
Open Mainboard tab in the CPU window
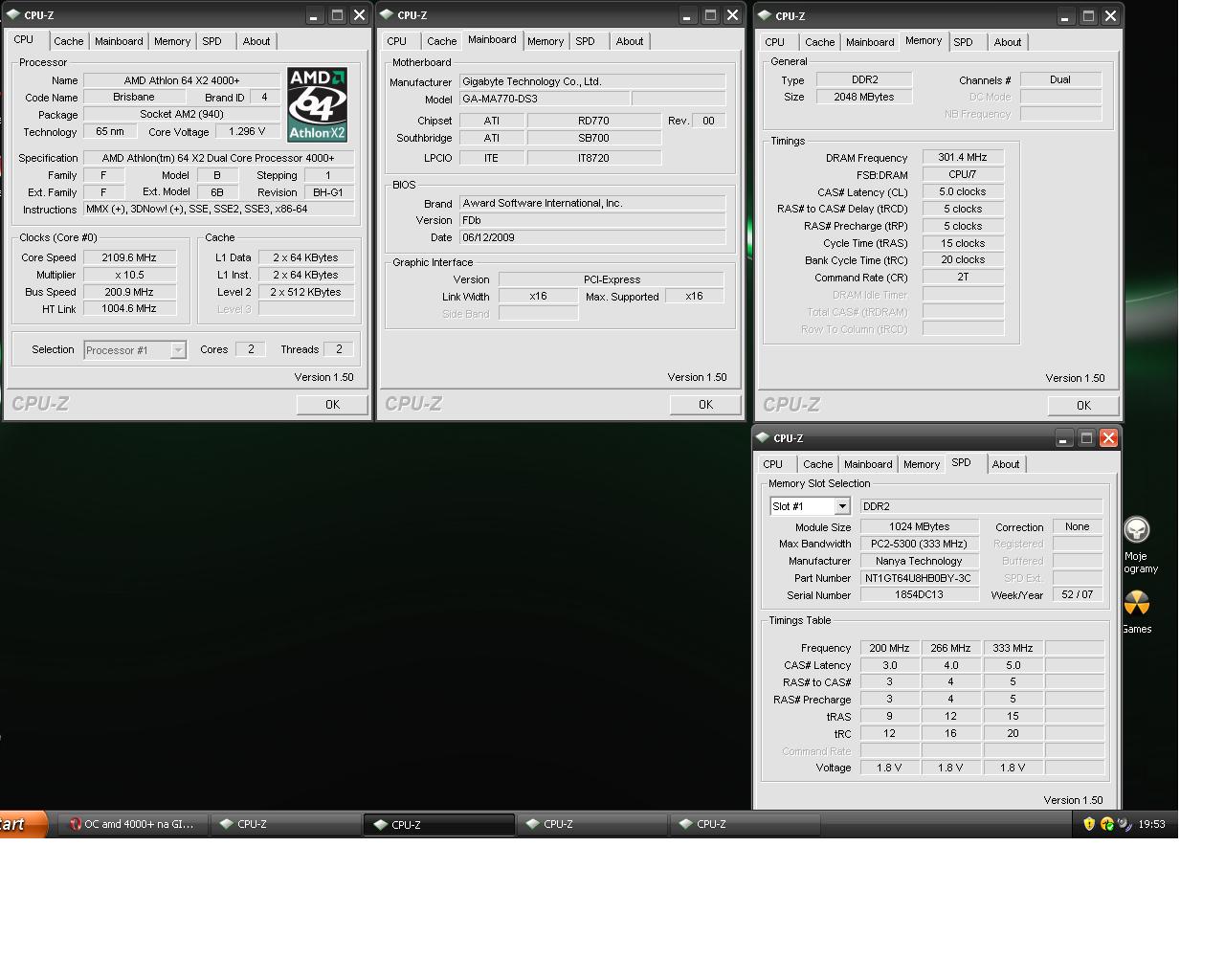[x=119, y=41]
